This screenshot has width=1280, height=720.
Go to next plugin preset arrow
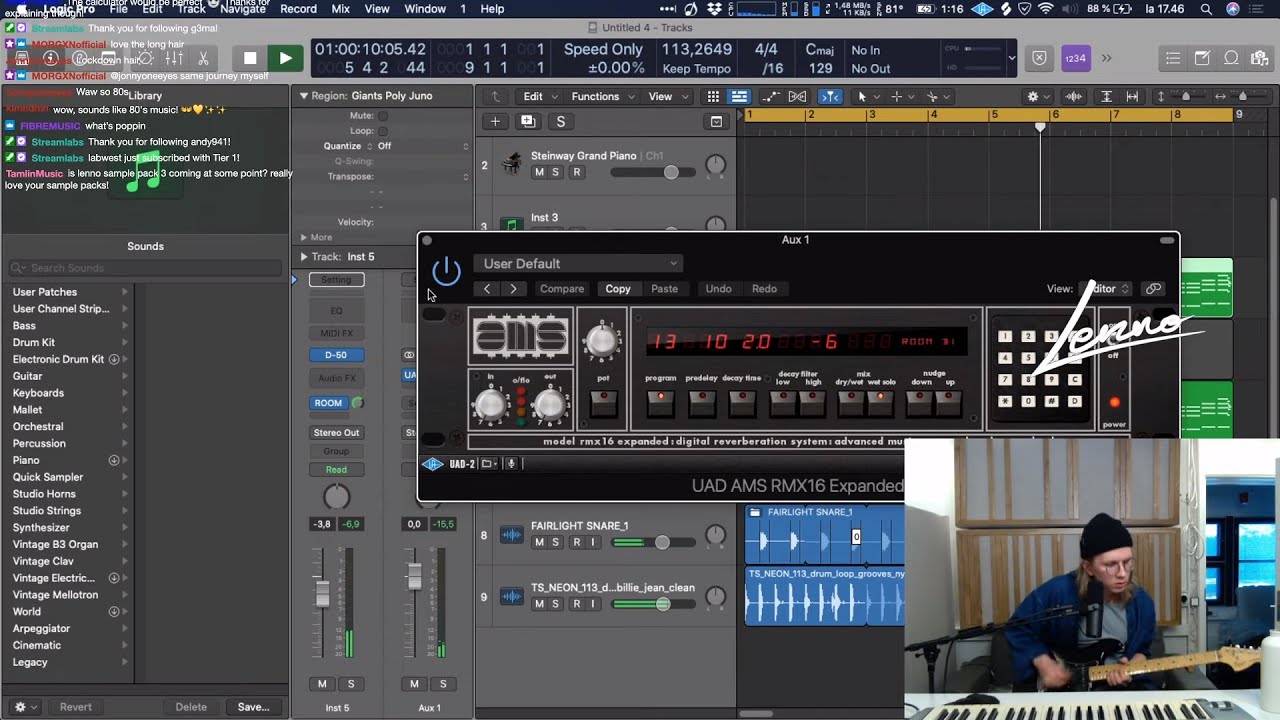click(513, 289)
